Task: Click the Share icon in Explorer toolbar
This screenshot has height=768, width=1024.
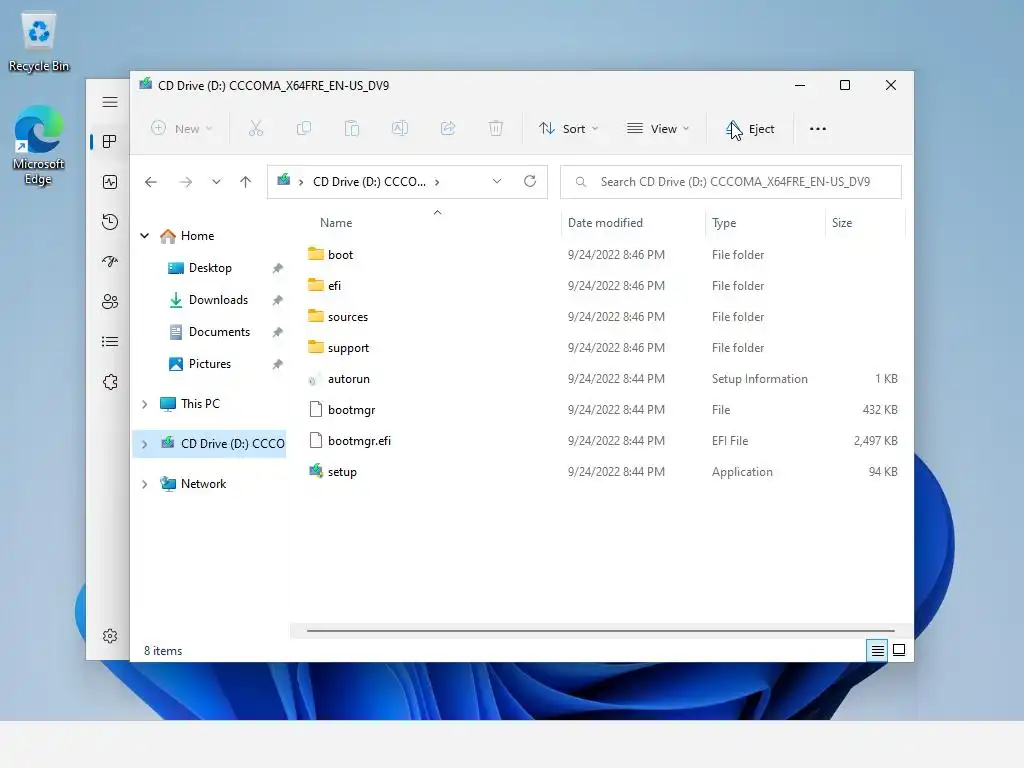Action: 448,129
